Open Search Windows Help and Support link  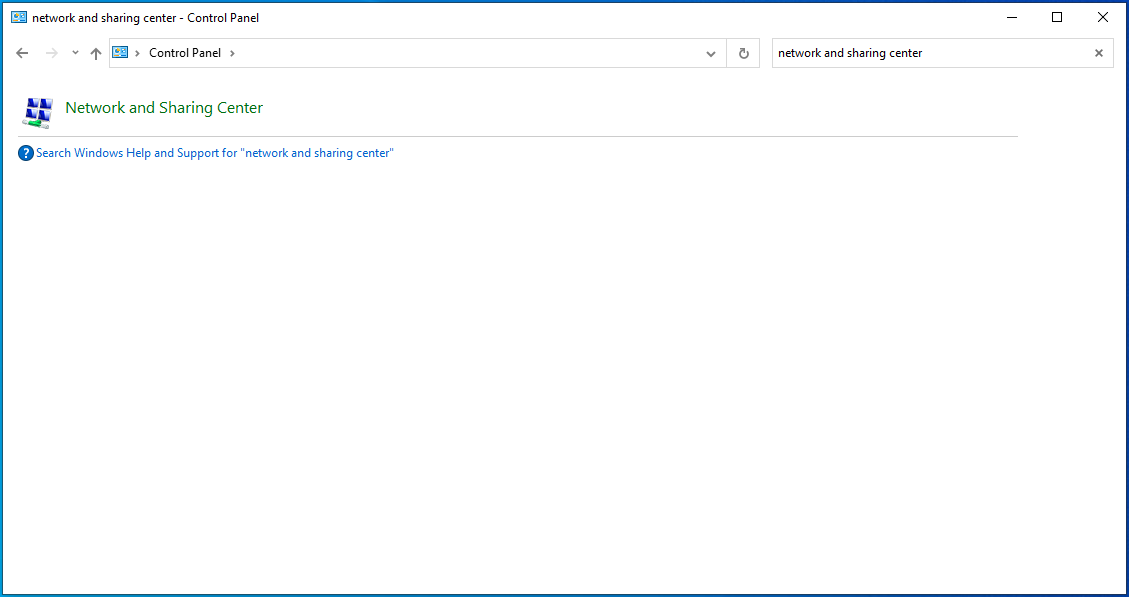point(212,152)
